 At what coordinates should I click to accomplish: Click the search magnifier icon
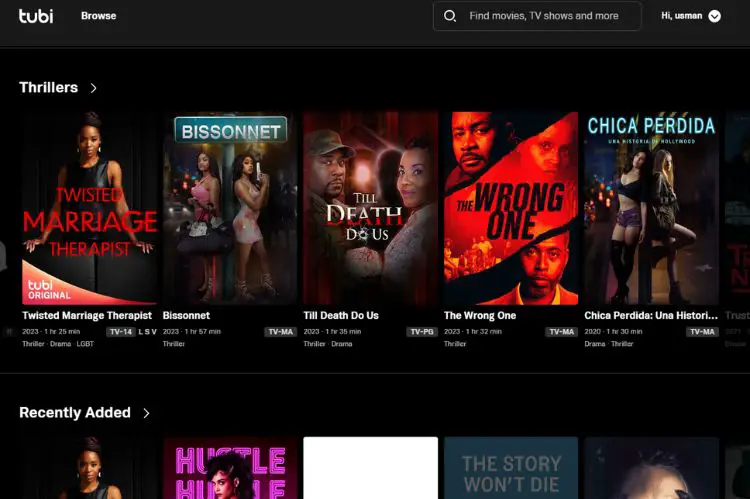450,16
